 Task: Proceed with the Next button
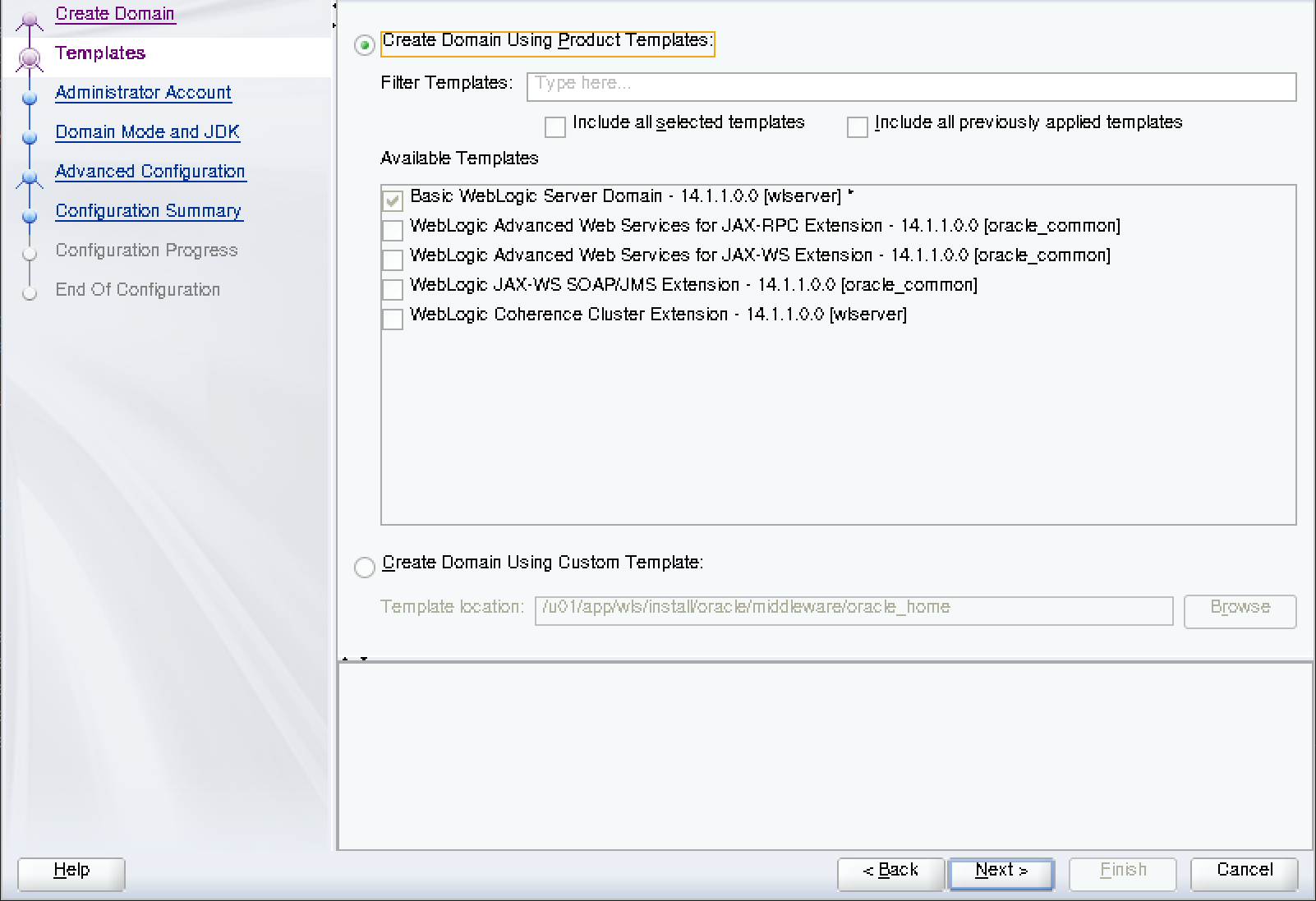[x=1001, y=873]
